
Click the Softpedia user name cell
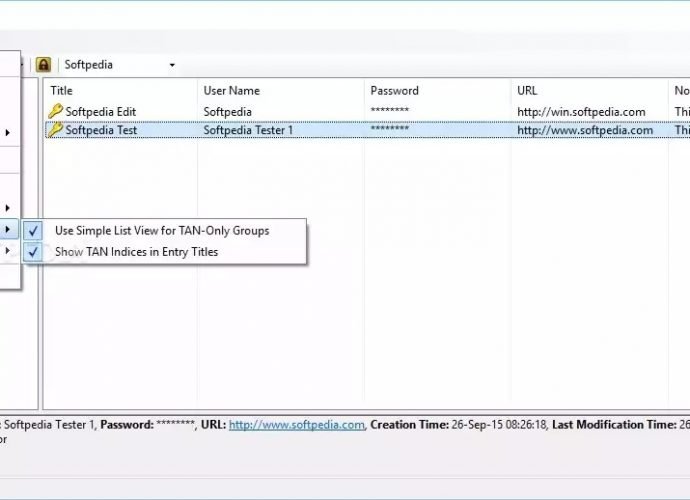228,112
